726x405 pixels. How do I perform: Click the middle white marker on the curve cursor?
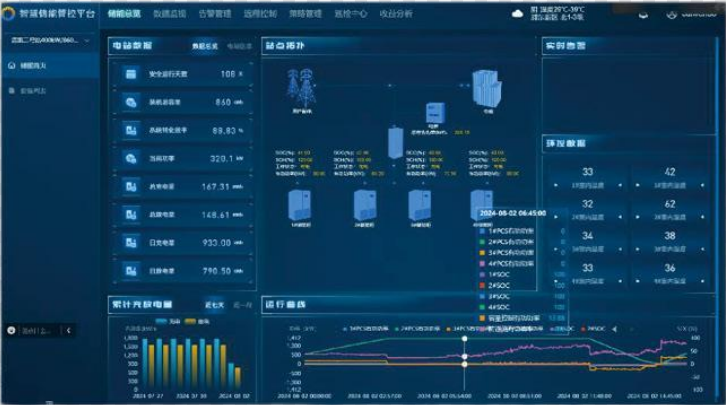coord(464,356)
